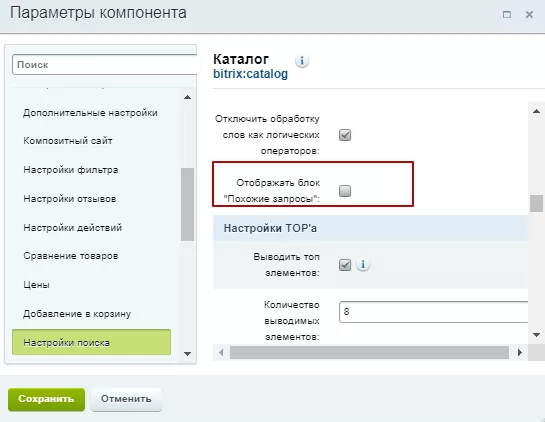Select Сравнение товаров in the sidebar
The image size is (545, 422).
pos(71,256)
